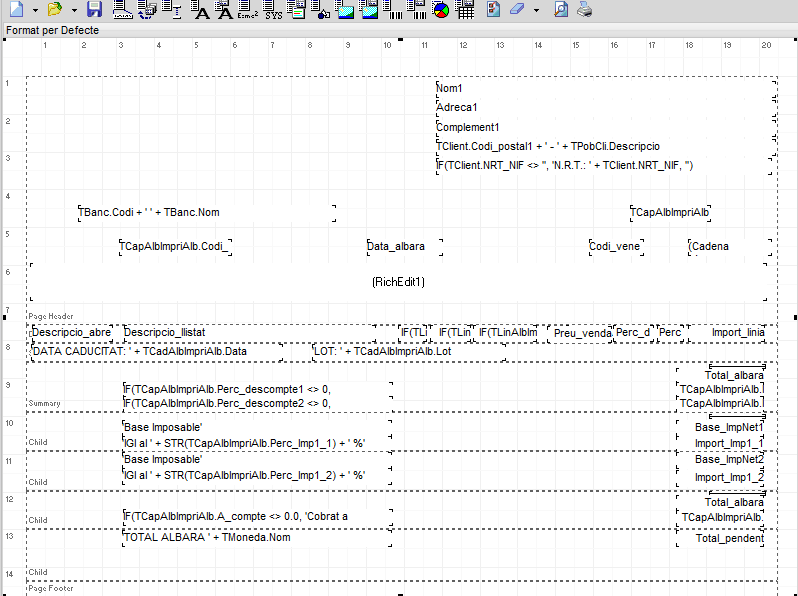The width and height of the screenshot is (798, 596).
Task: Select the Perc_descompte1 IF expression
Action: pyautogui.click(x=258, y=389)
